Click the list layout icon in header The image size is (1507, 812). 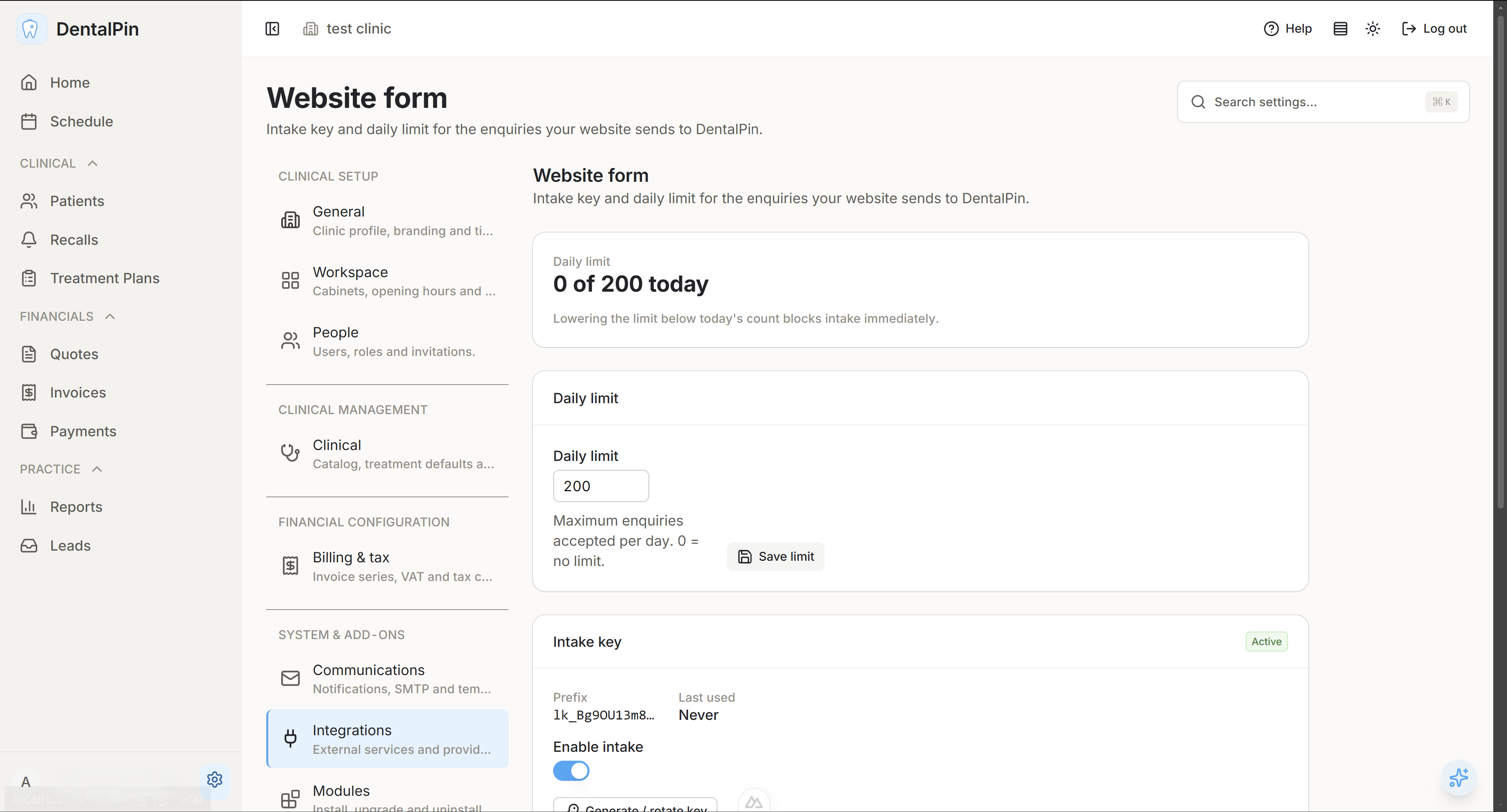[x=1340, y=29]
